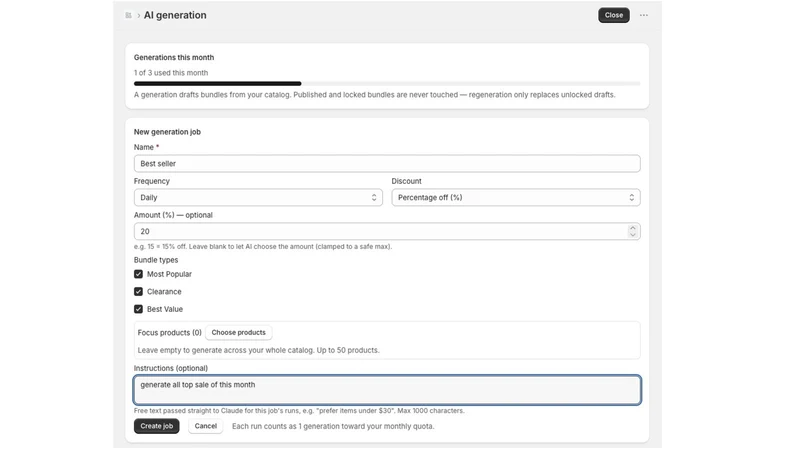Open the Discount dropdown Percentage off (%)

(x=516, y=197)
